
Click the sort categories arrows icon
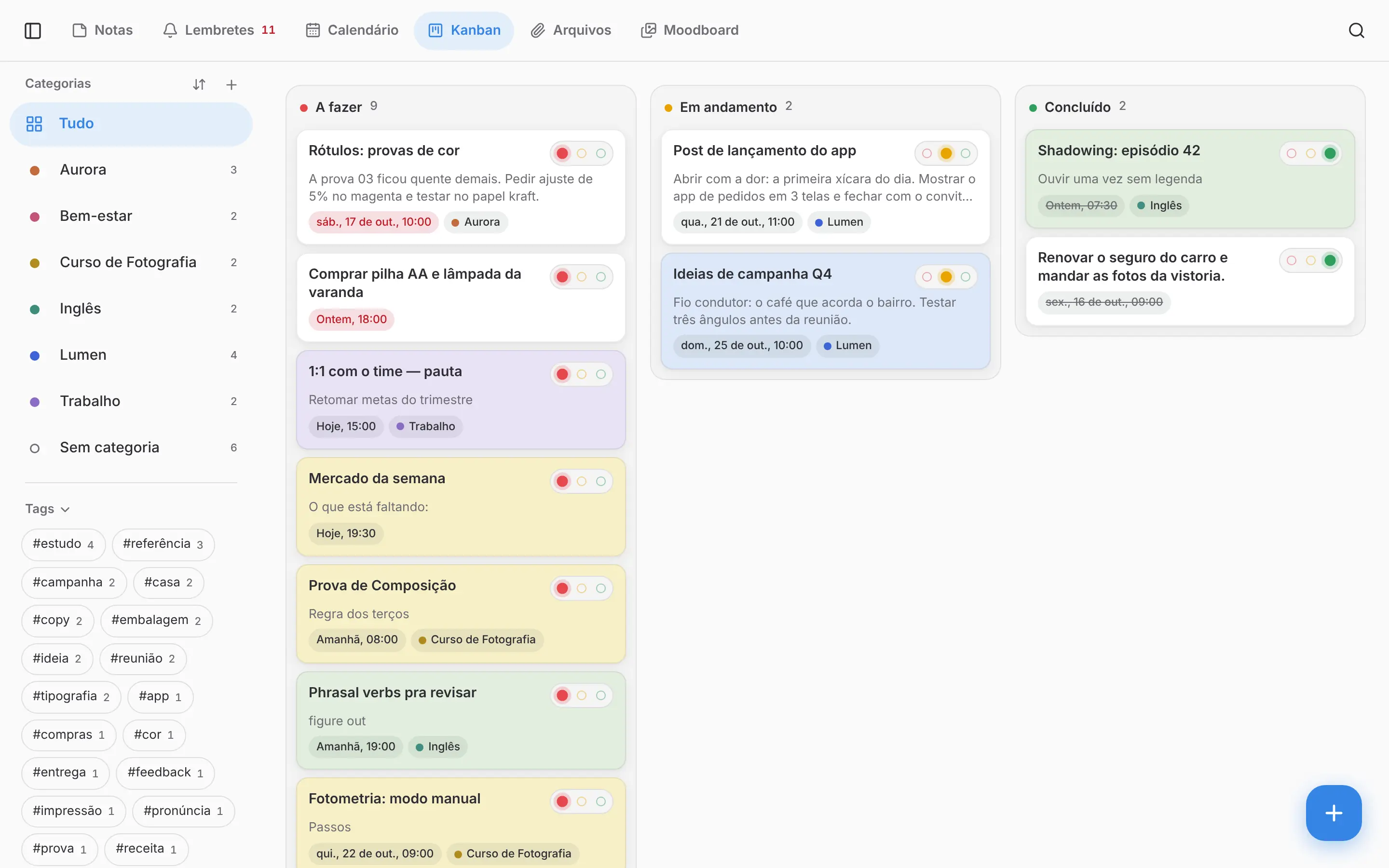point(199,84)
